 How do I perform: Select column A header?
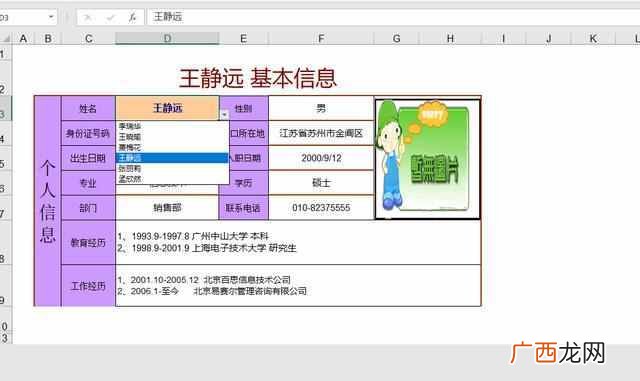[x=23, y=39]
